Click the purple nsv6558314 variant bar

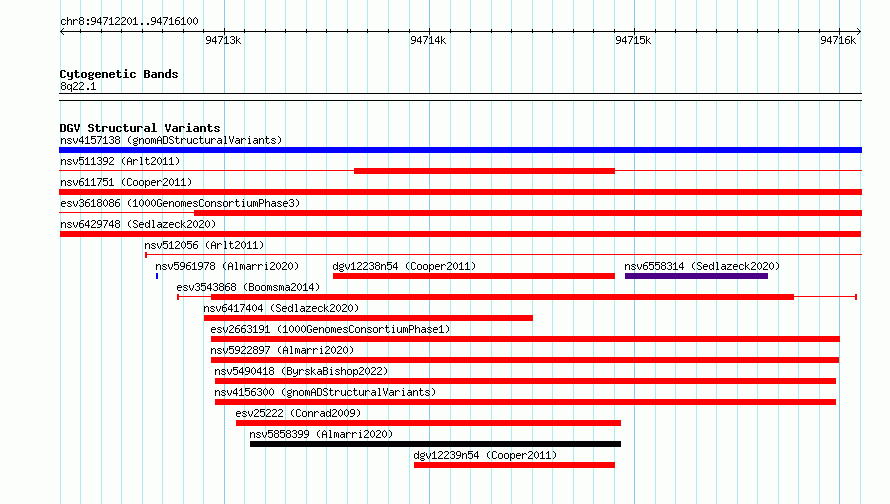click(x=696, y=276)
